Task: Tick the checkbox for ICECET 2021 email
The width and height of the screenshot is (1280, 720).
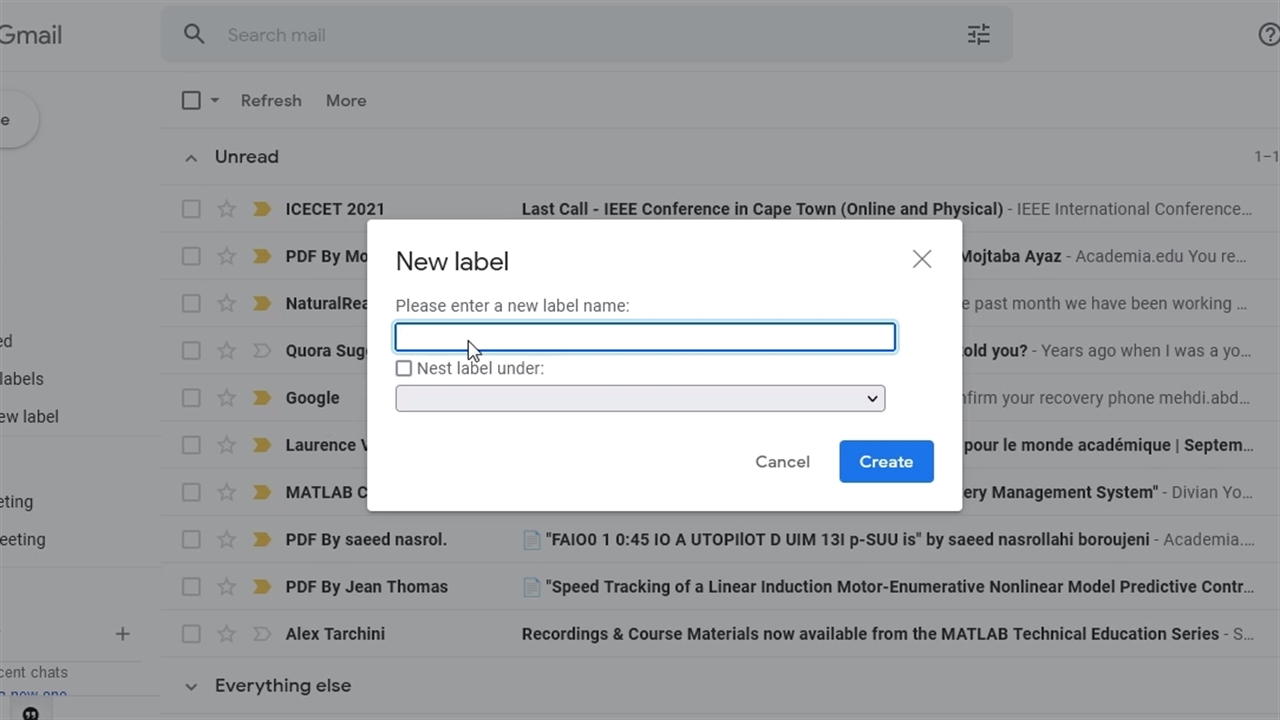Action: (x=191, y=209)
